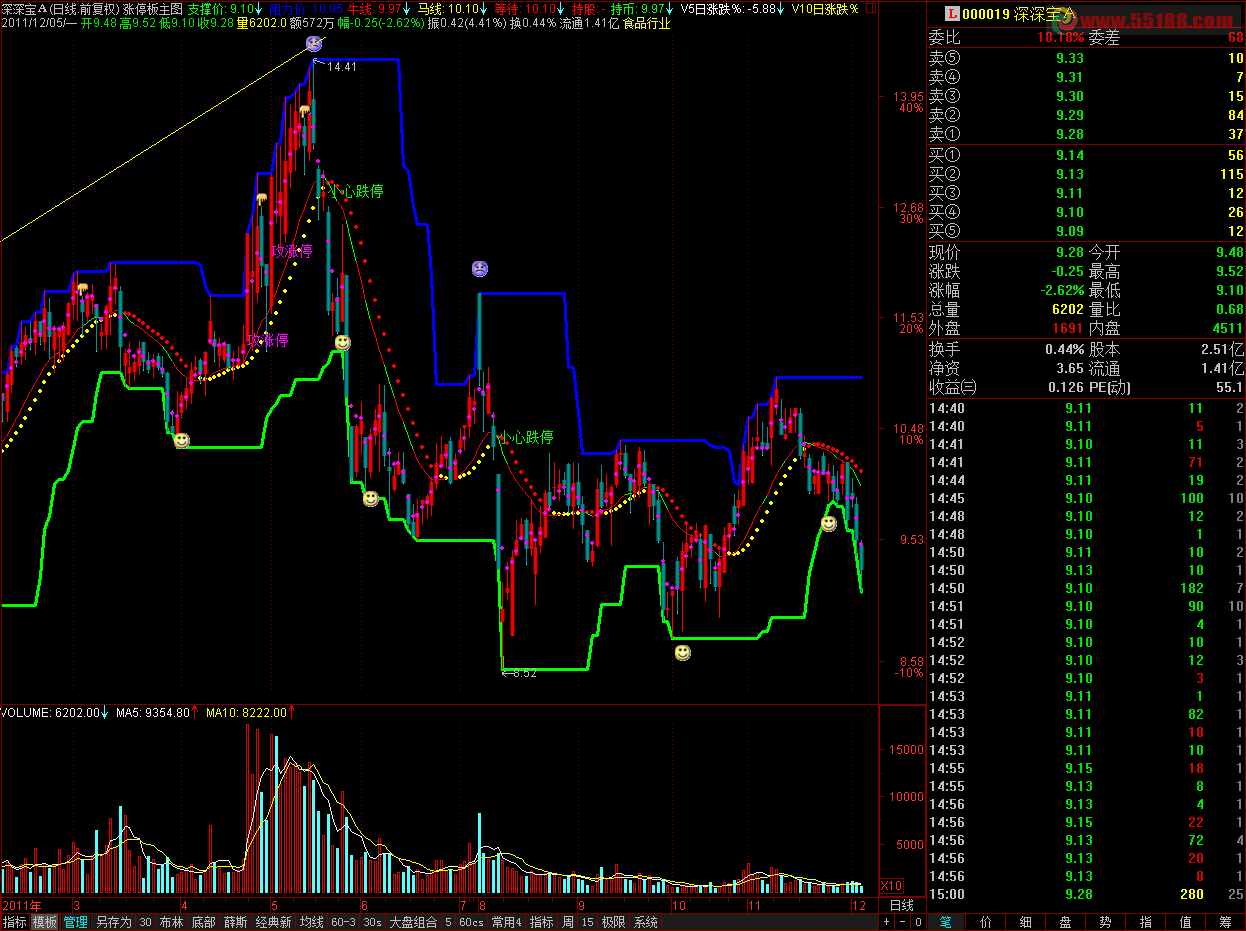Select the 指 tab in the quote panel

tap(1146, 922)
